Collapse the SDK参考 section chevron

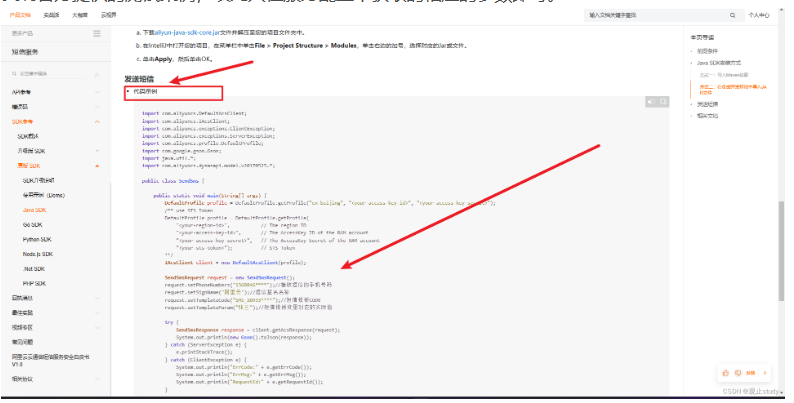click(x=97, y=122)
